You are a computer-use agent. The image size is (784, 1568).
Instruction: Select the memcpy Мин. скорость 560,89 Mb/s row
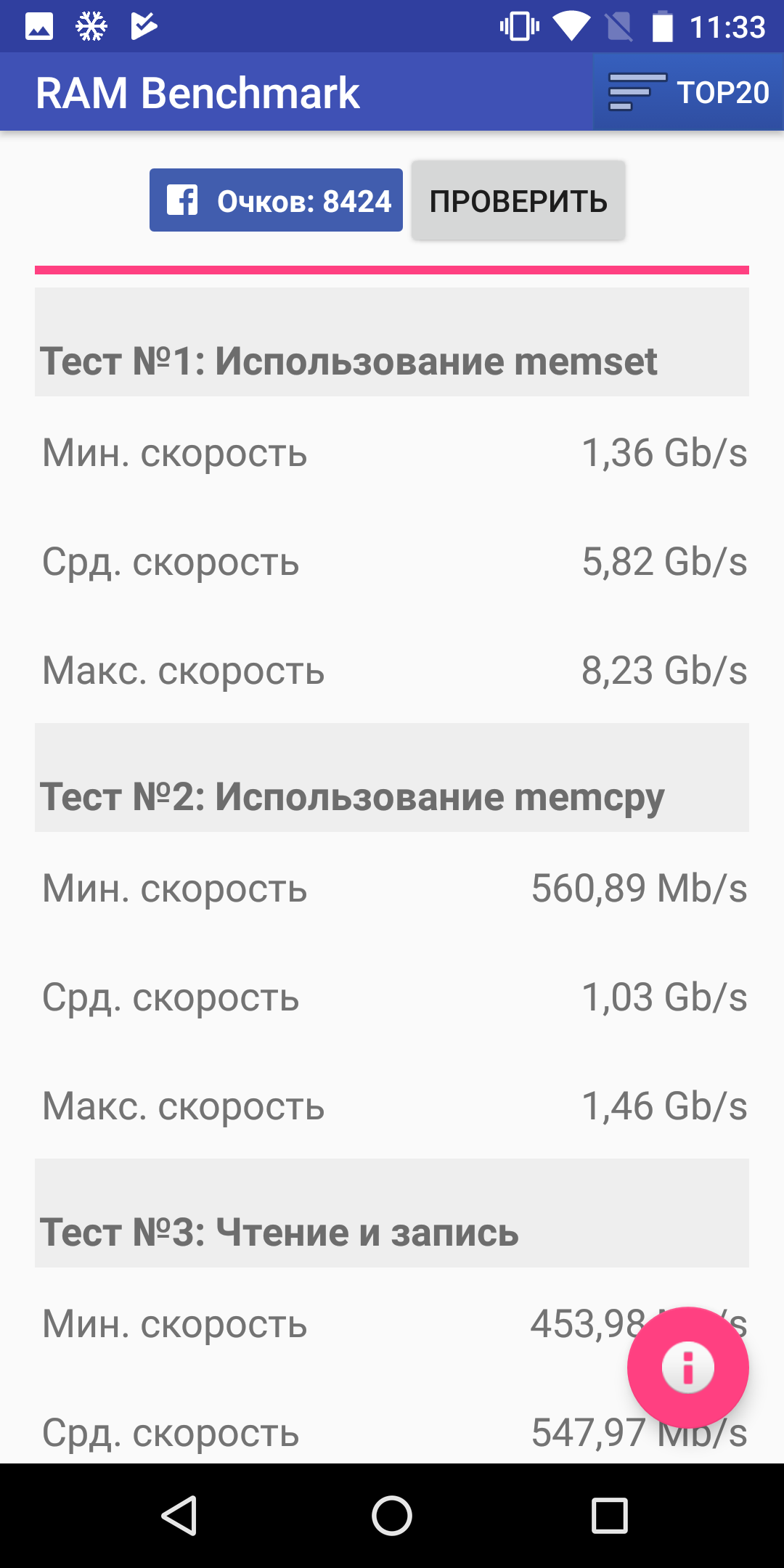pos(392,887)
